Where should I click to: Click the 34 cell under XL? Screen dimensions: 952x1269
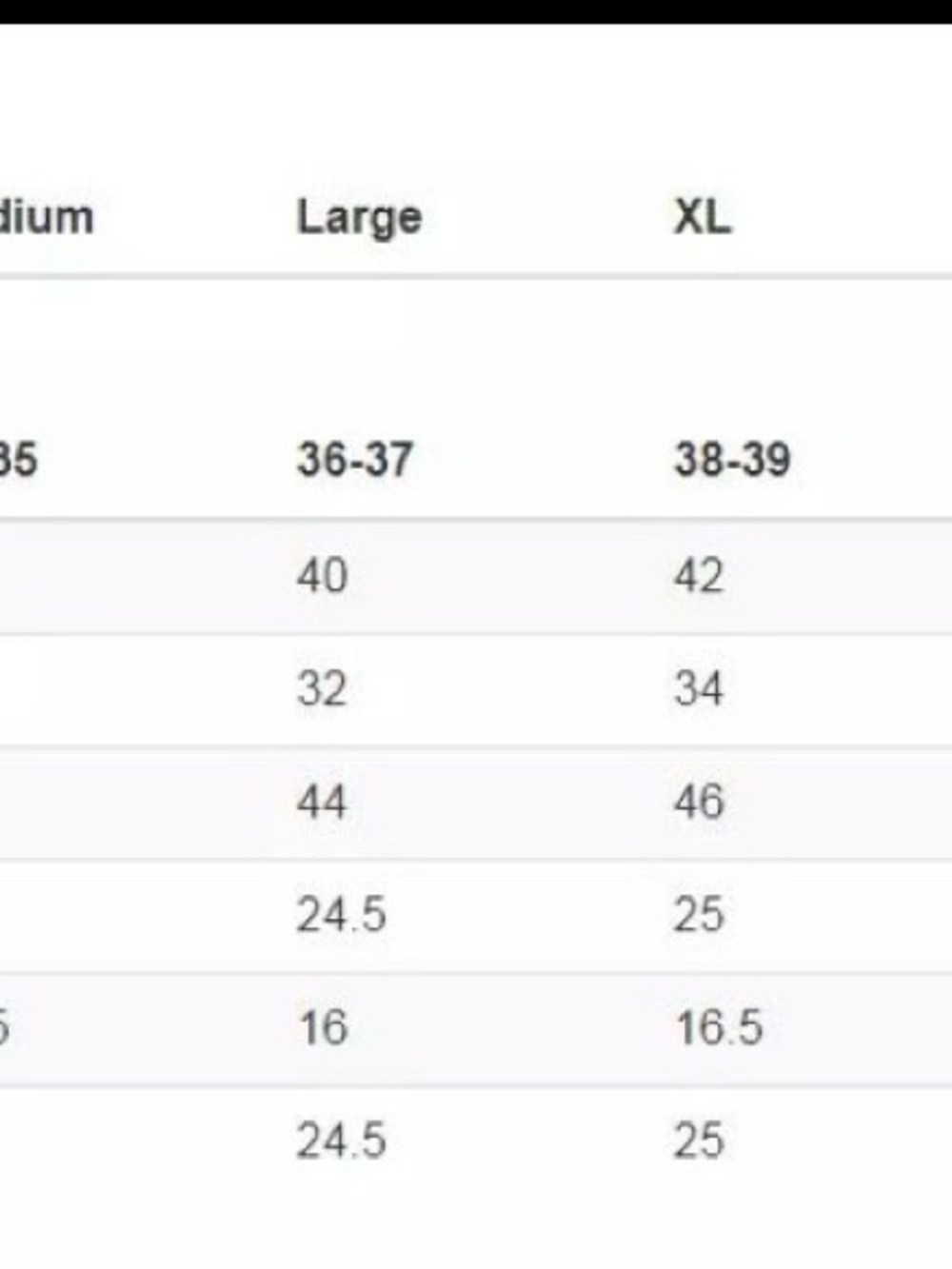(x=699, y=688)
